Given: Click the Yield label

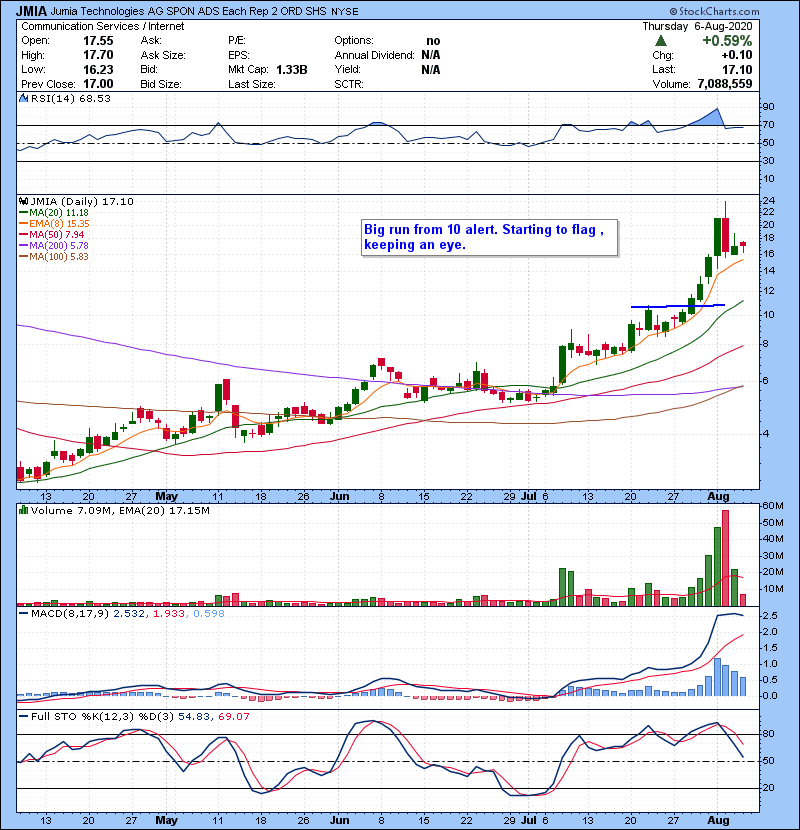Looking at the screenshot, I should point(347,69).
